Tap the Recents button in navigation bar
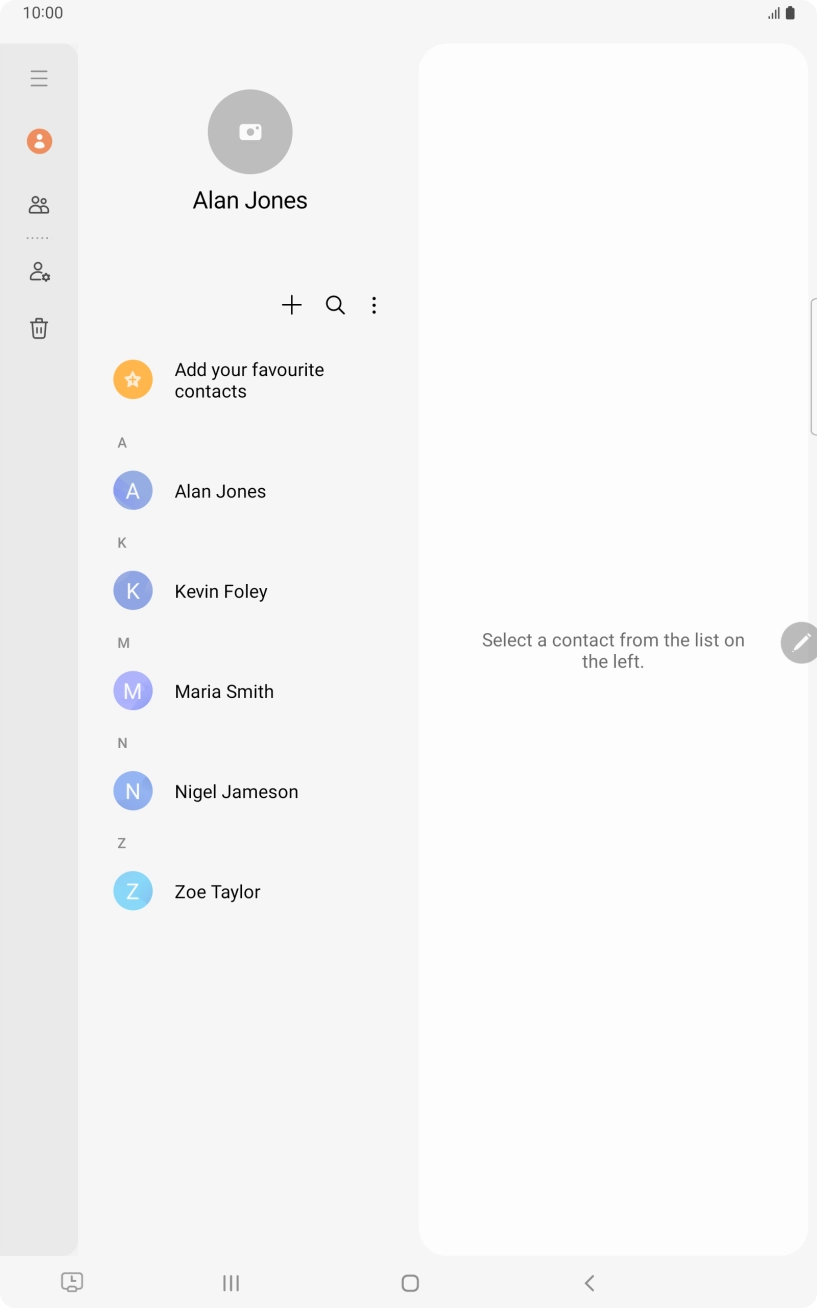Screen dimensions: 817x1308 coord(231,1282)
